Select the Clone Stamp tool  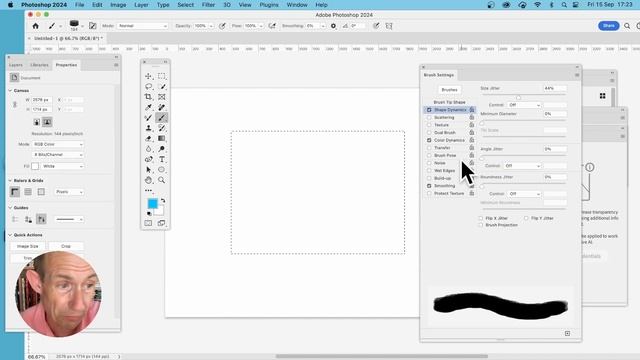click(148, 128)
